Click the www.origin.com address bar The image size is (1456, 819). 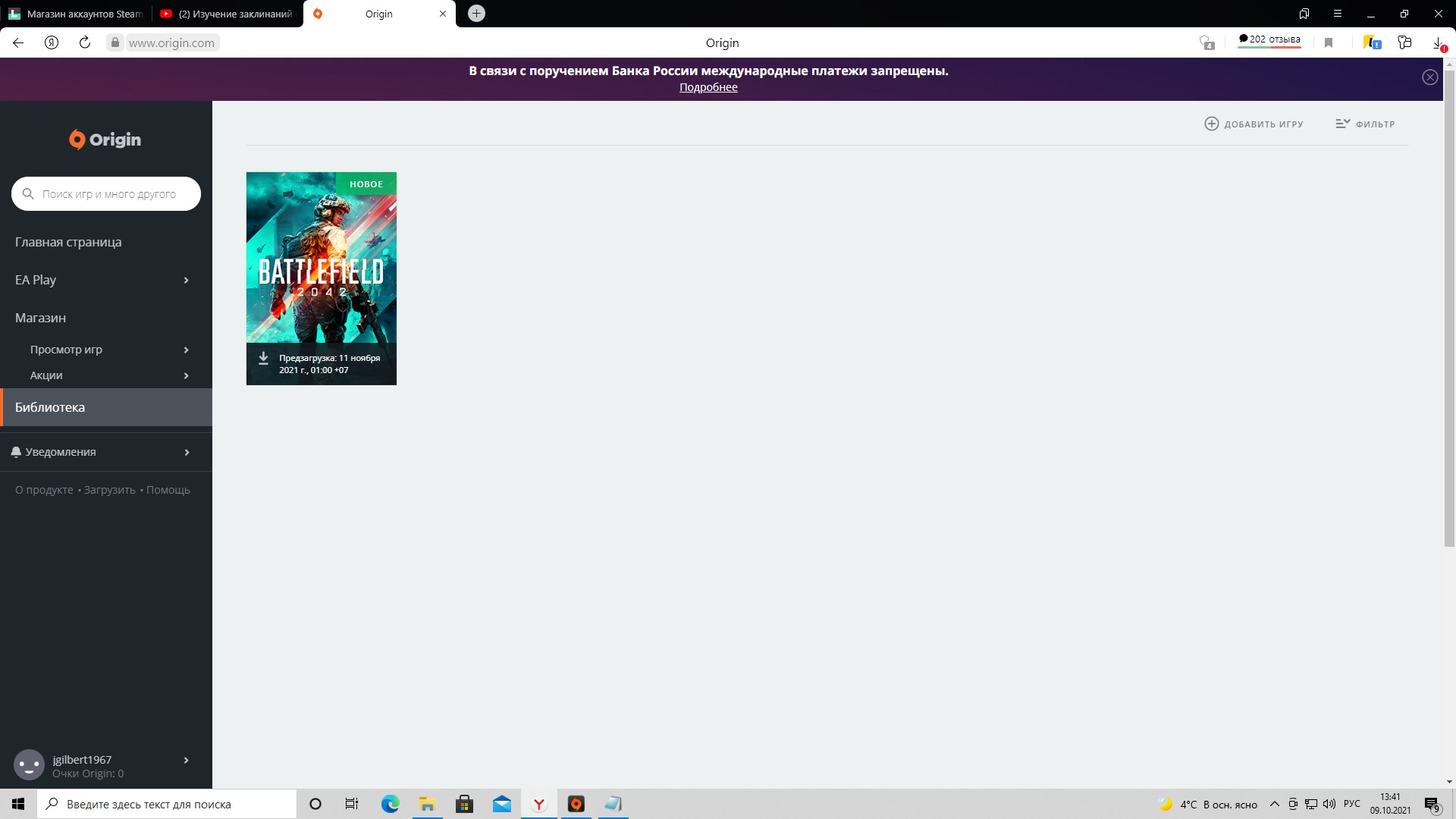[171, 42]
